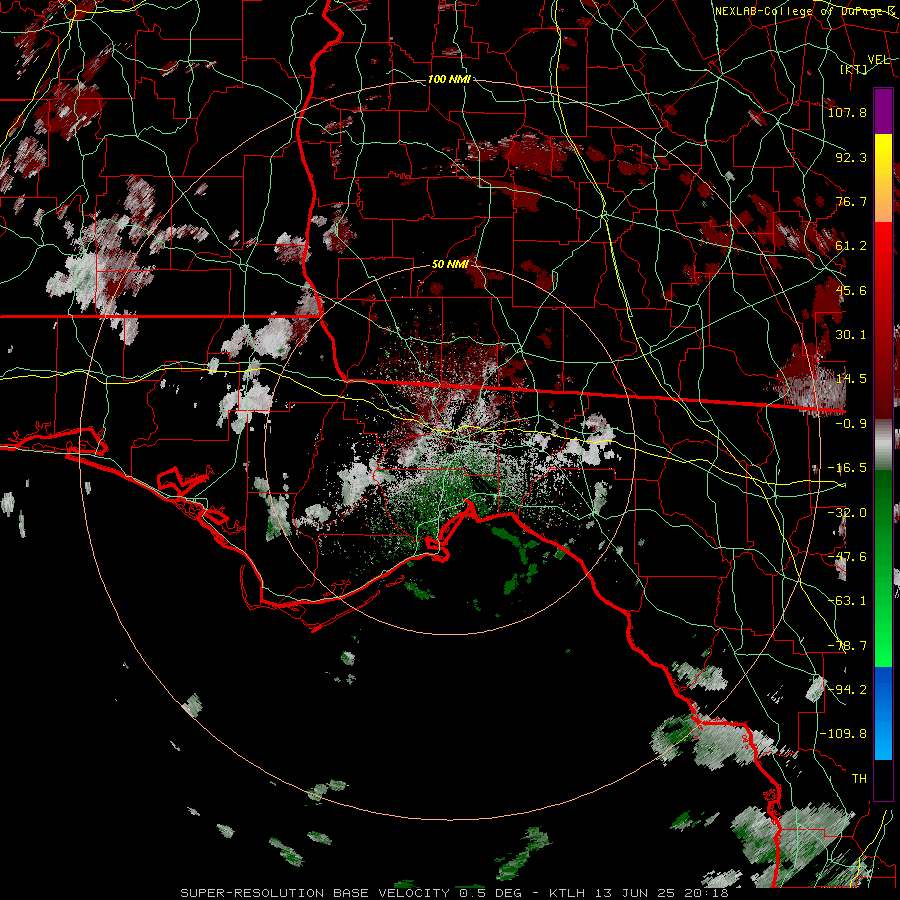This screenshot has height=900, width=900.
Task: Select the 61.2 value on the velocity scale
Action: tap(851, 246)
